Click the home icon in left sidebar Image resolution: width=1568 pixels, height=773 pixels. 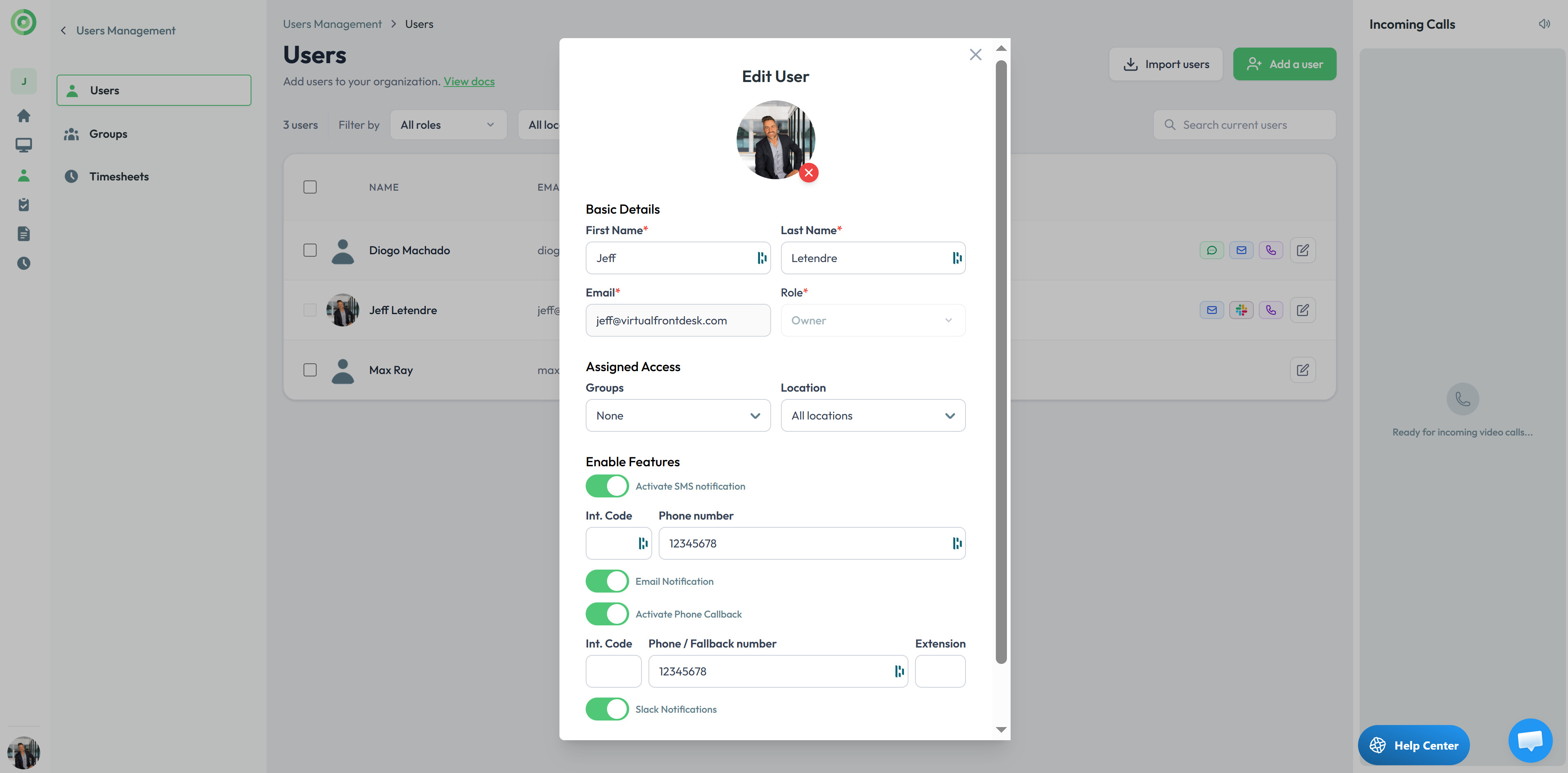click(x=24, y=116)
